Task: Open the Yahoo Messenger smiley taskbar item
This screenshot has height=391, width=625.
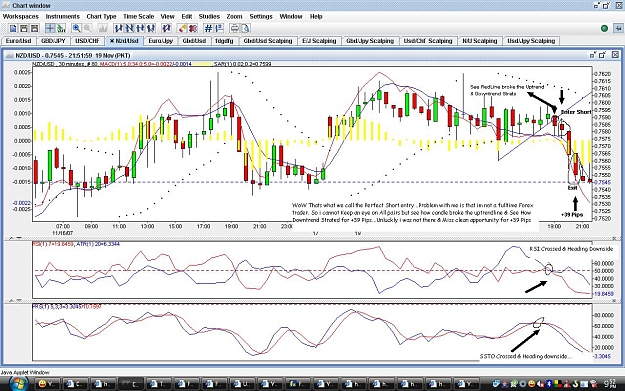Action: point(47,384)
